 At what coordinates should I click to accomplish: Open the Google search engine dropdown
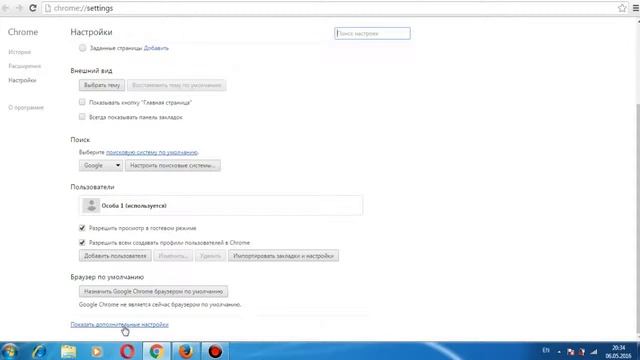[101, 165]
